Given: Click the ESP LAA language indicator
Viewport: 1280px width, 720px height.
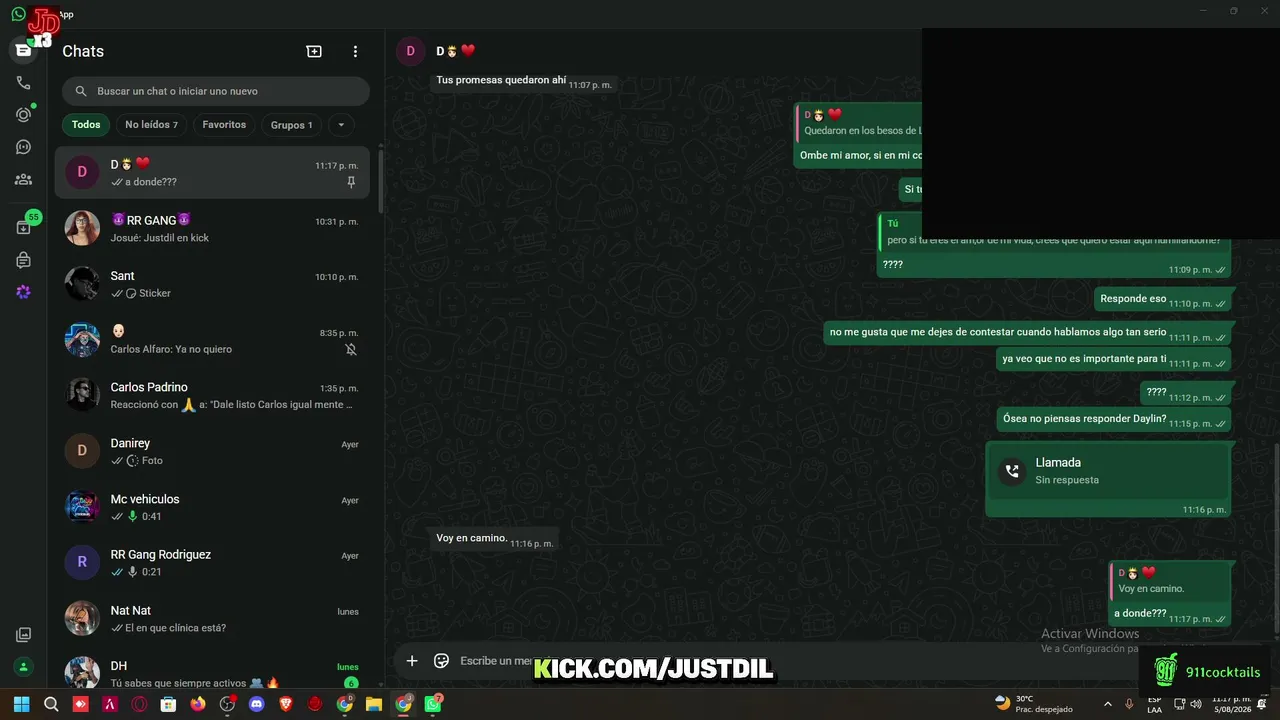Looking at the screenshot, I should [1154, 704].
